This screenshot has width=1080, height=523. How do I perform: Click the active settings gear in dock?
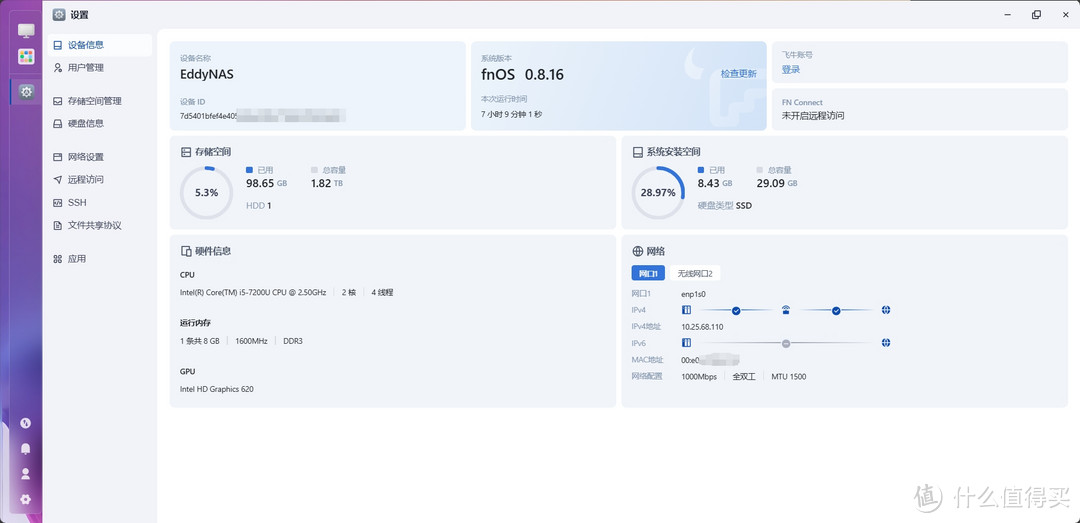point(26,91)
